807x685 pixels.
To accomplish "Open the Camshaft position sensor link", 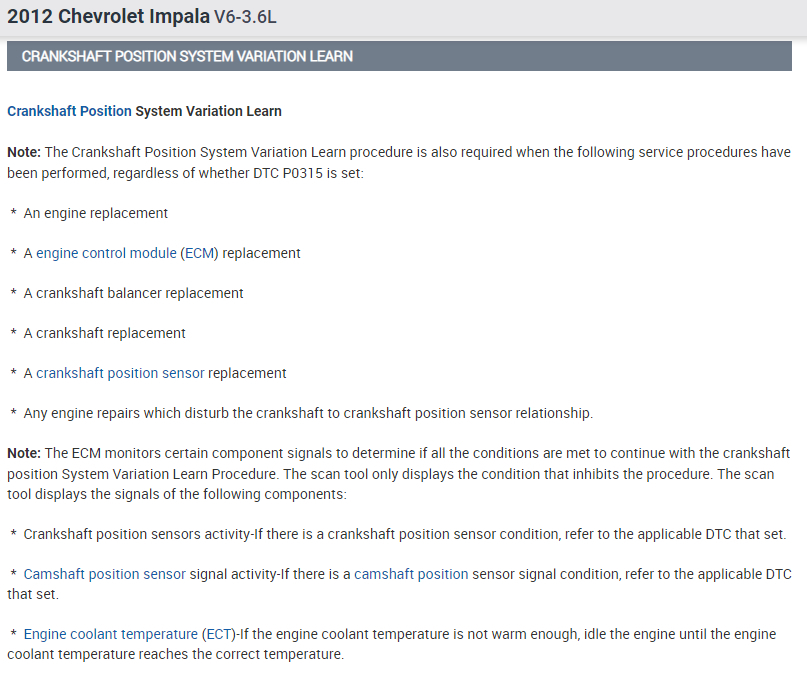I will (104, 574).
